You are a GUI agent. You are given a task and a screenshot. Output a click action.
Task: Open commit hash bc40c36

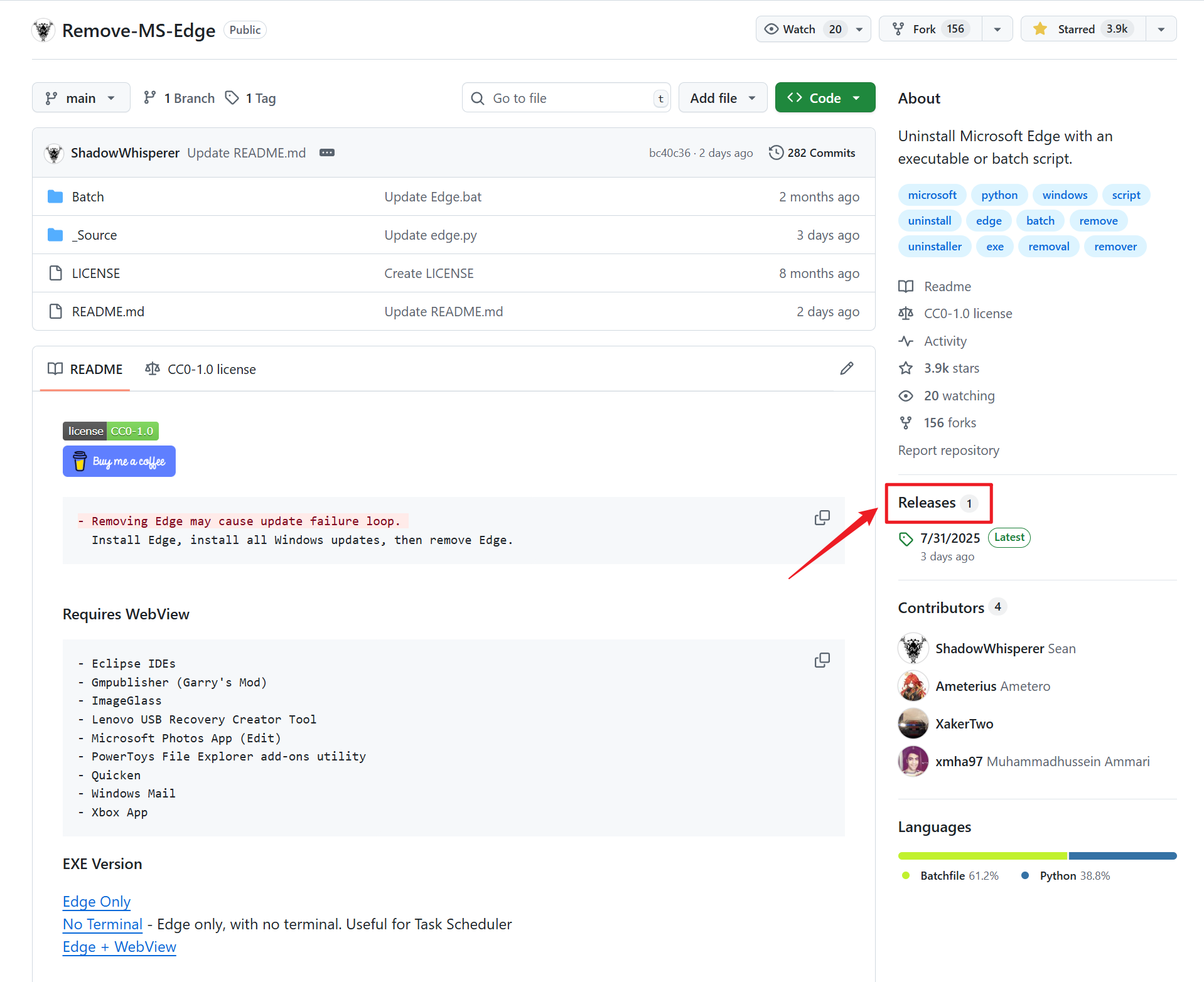pyautogui.click(x=669, y=153)
